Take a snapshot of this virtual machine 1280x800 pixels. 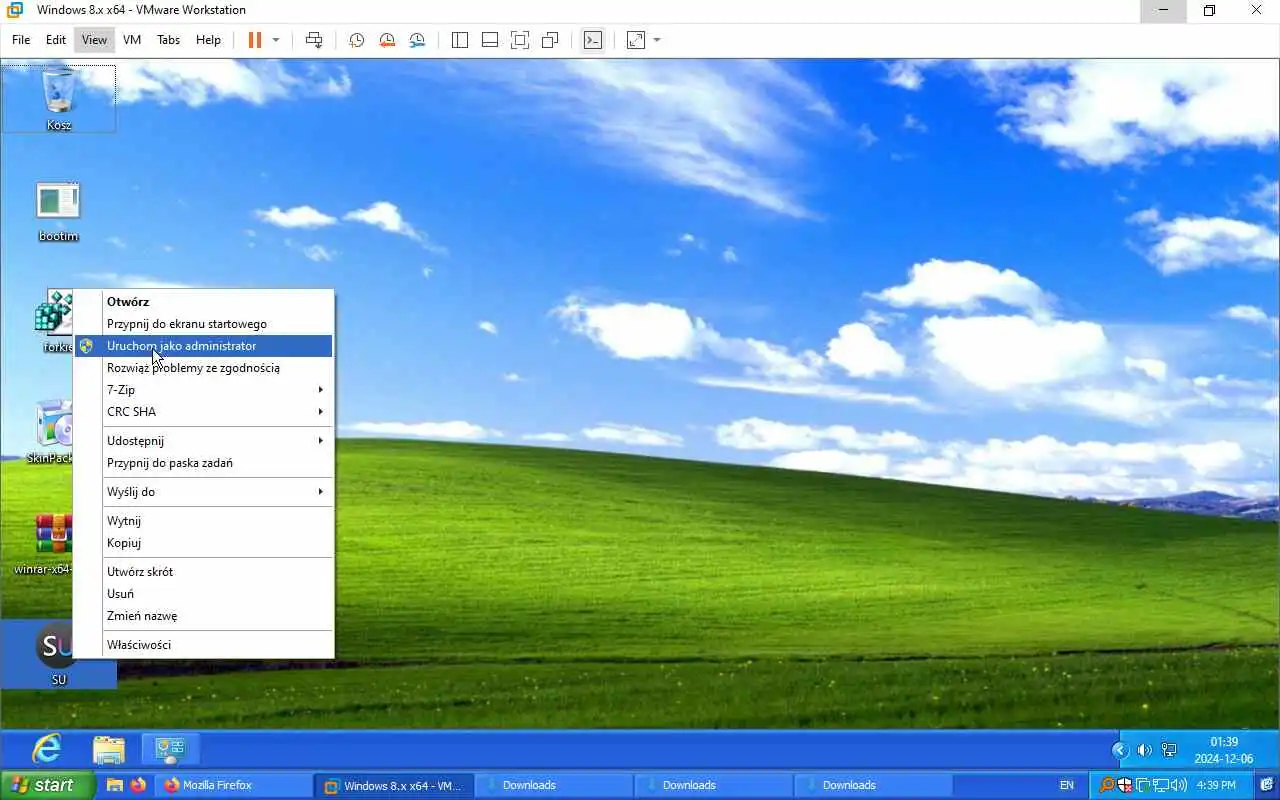coord(356,40)
